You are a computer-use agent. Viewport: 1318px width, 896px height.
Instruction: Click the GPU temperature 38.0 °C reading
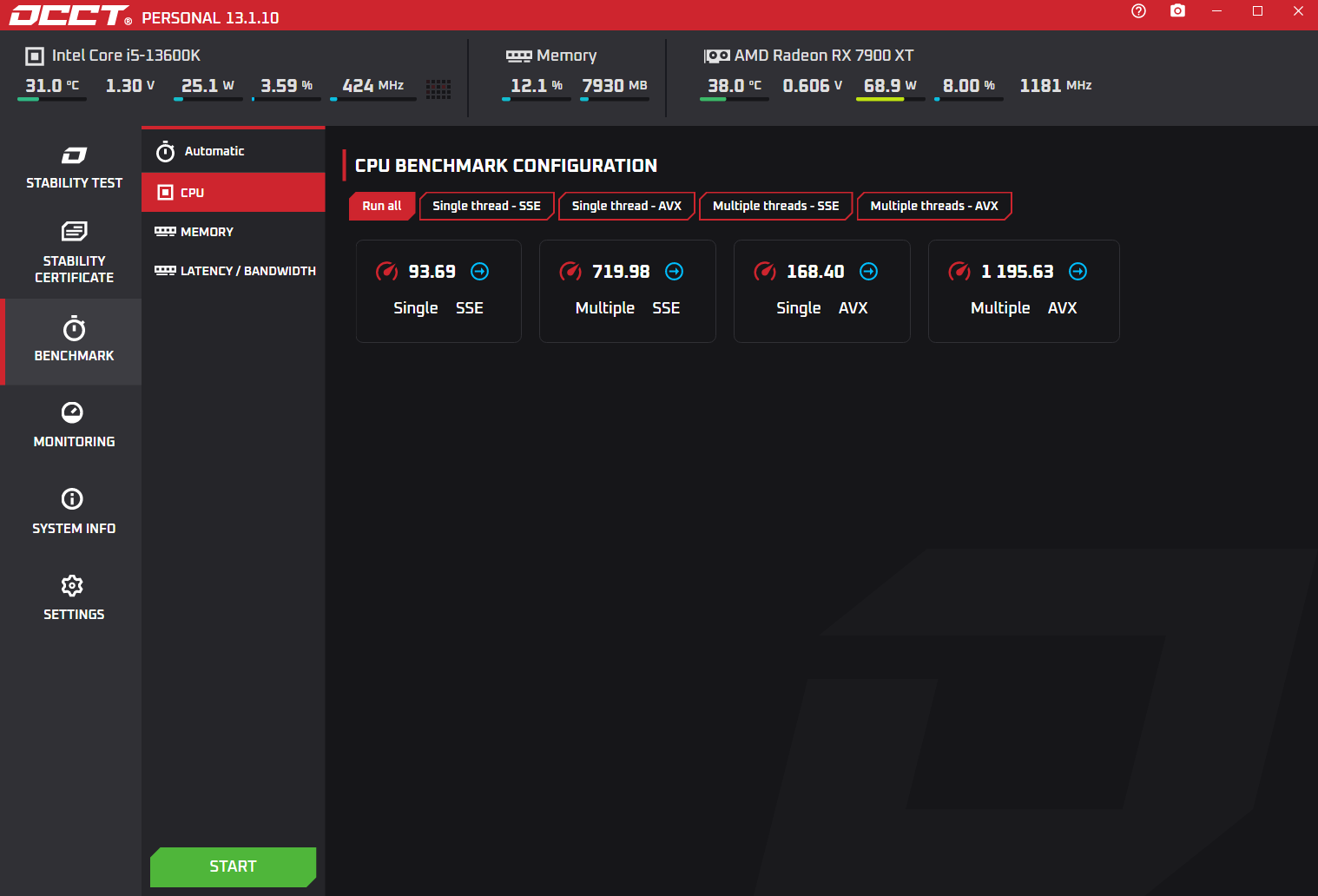(735, 86)
